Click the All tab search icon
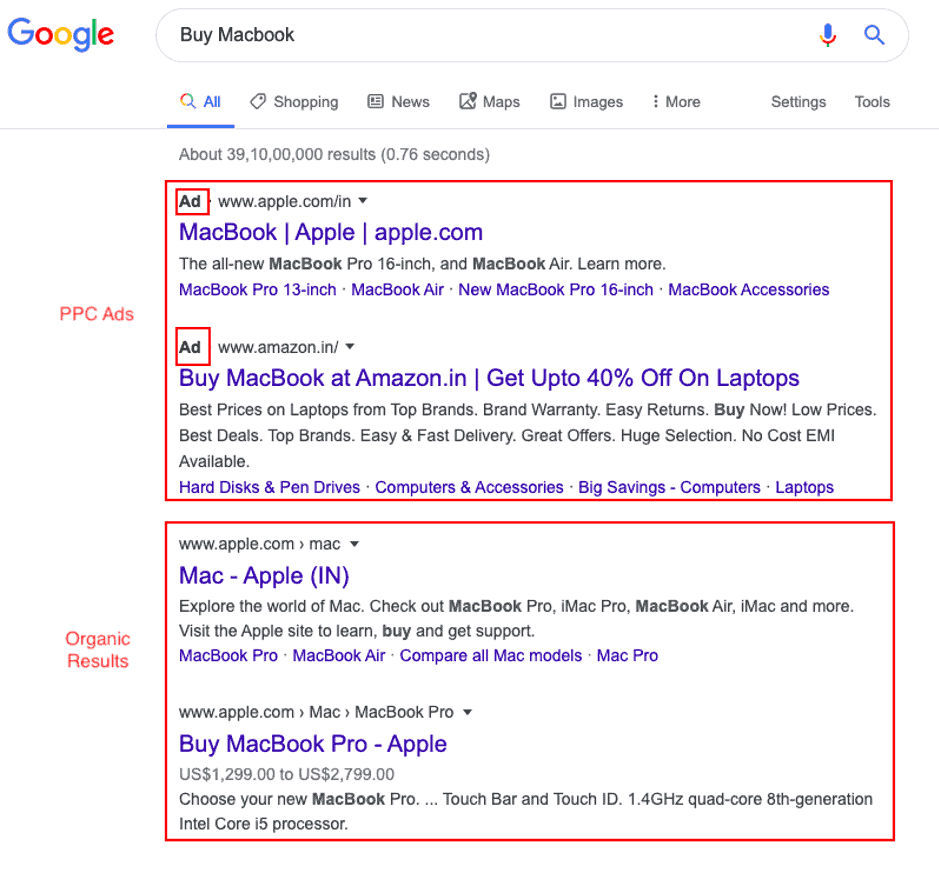Image resolution: width=939 pixels, height=872 pixels. click(x=188, y=101)
